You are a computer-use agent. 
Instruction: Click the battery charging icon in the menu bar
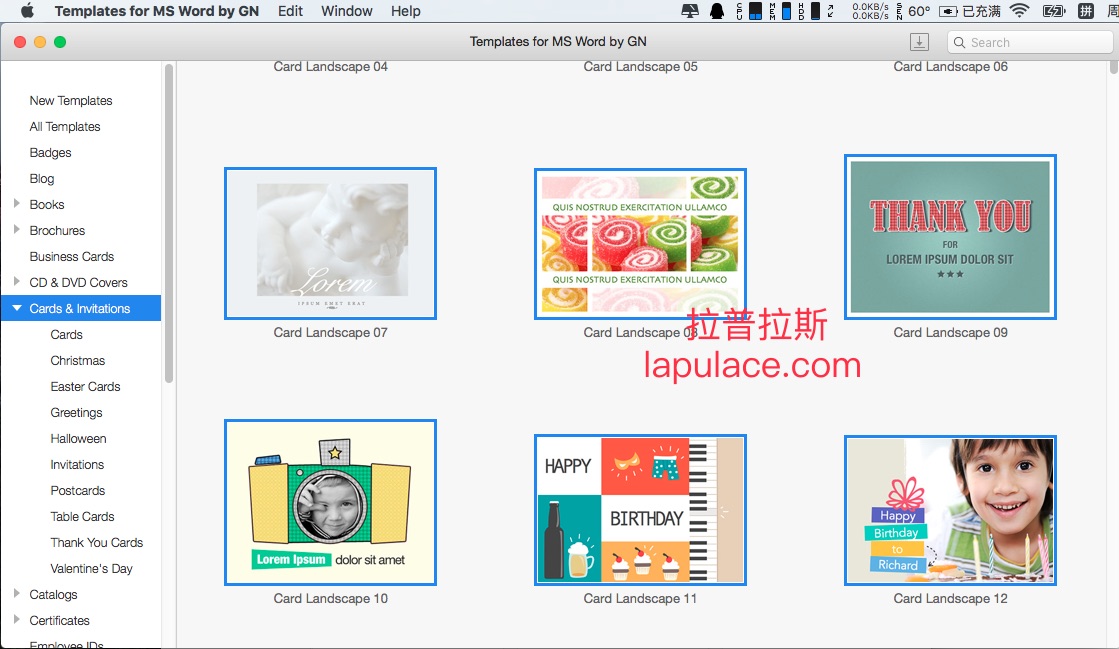coord(1053,11)
